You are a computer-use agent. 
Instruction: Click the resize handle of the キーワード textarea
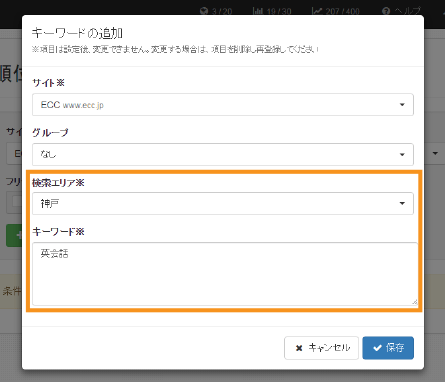[414, 302]
